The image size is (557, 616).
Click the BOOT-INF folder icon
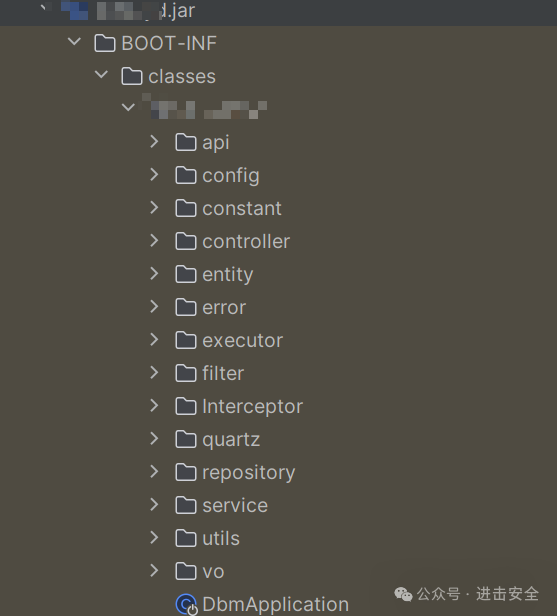tap(105, 43)
